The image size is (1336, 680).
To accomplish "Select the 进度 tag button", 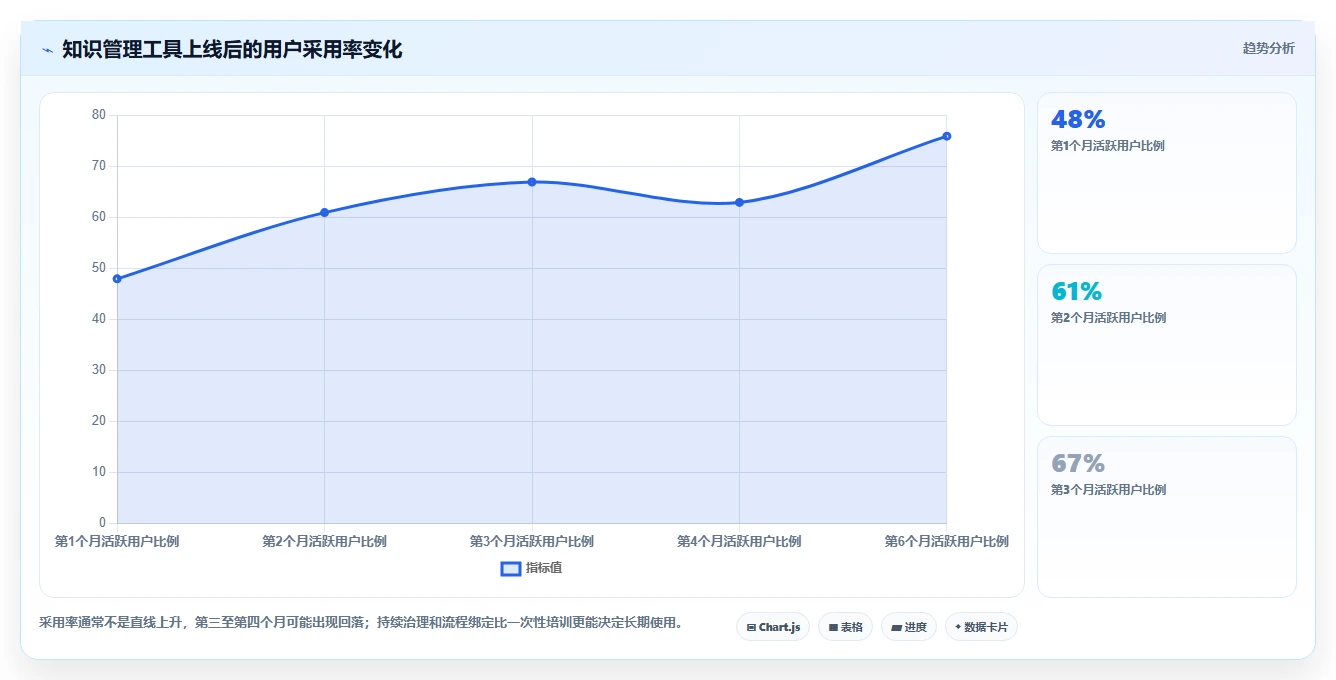I will click(909, 627).
